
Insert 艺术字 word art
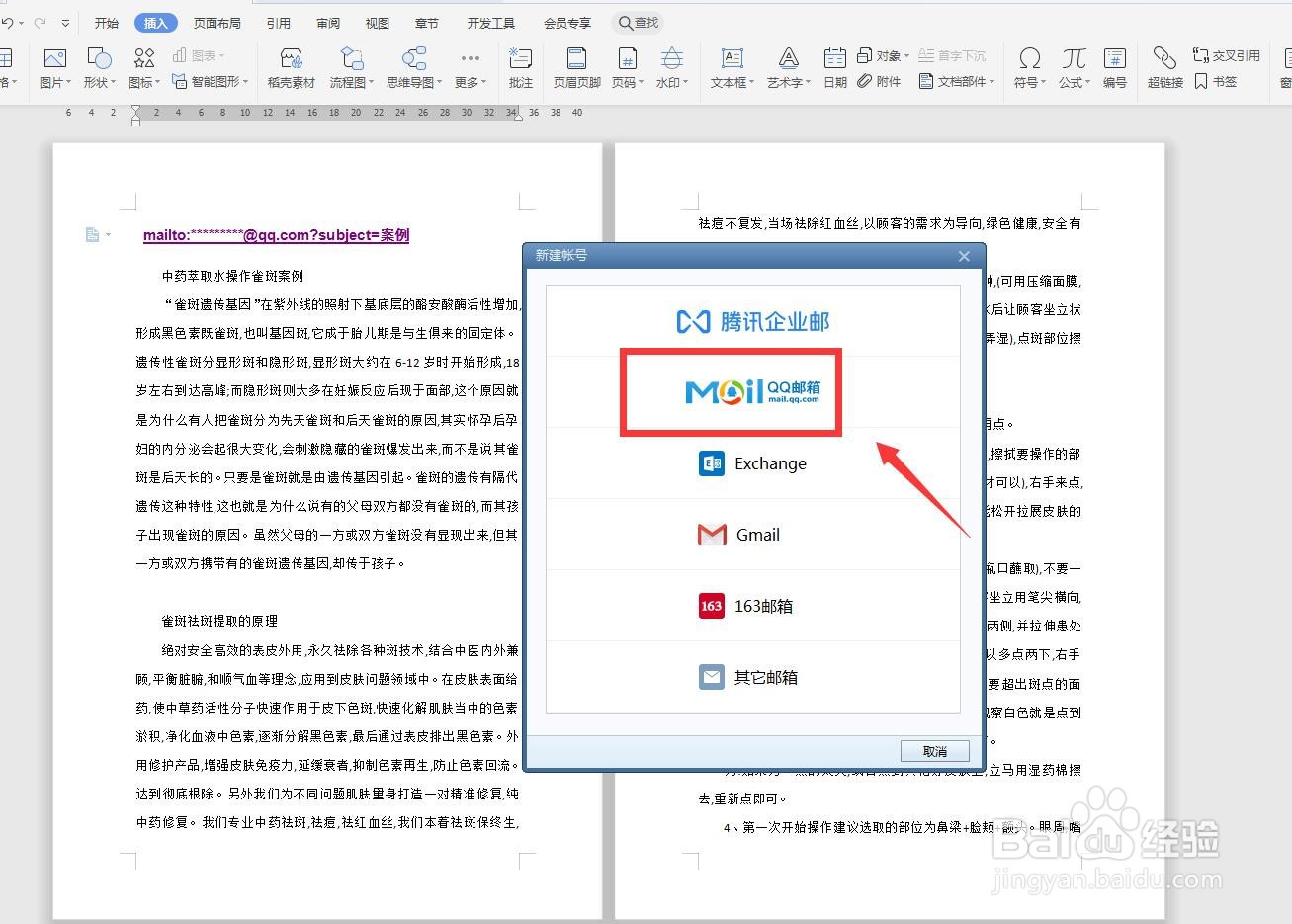(x=789, y=67)
